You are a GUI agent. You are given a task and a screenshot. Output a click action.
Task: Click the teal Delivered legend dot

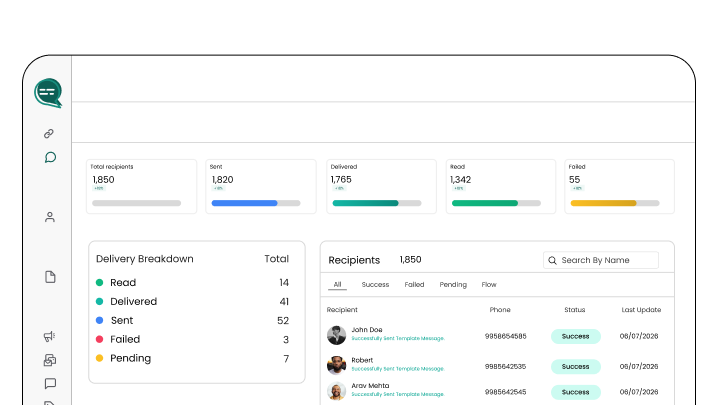[99, 301]
